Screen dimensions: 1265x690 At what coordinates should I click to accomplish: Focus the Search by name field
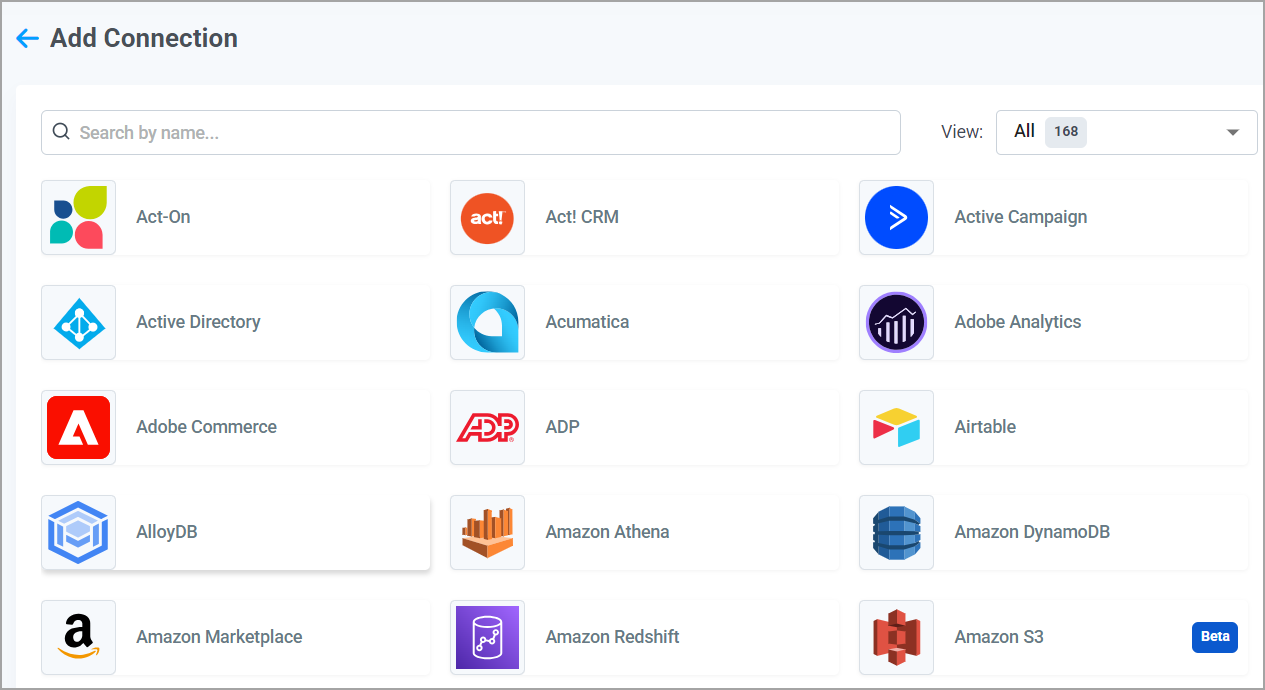coord(470,132)
